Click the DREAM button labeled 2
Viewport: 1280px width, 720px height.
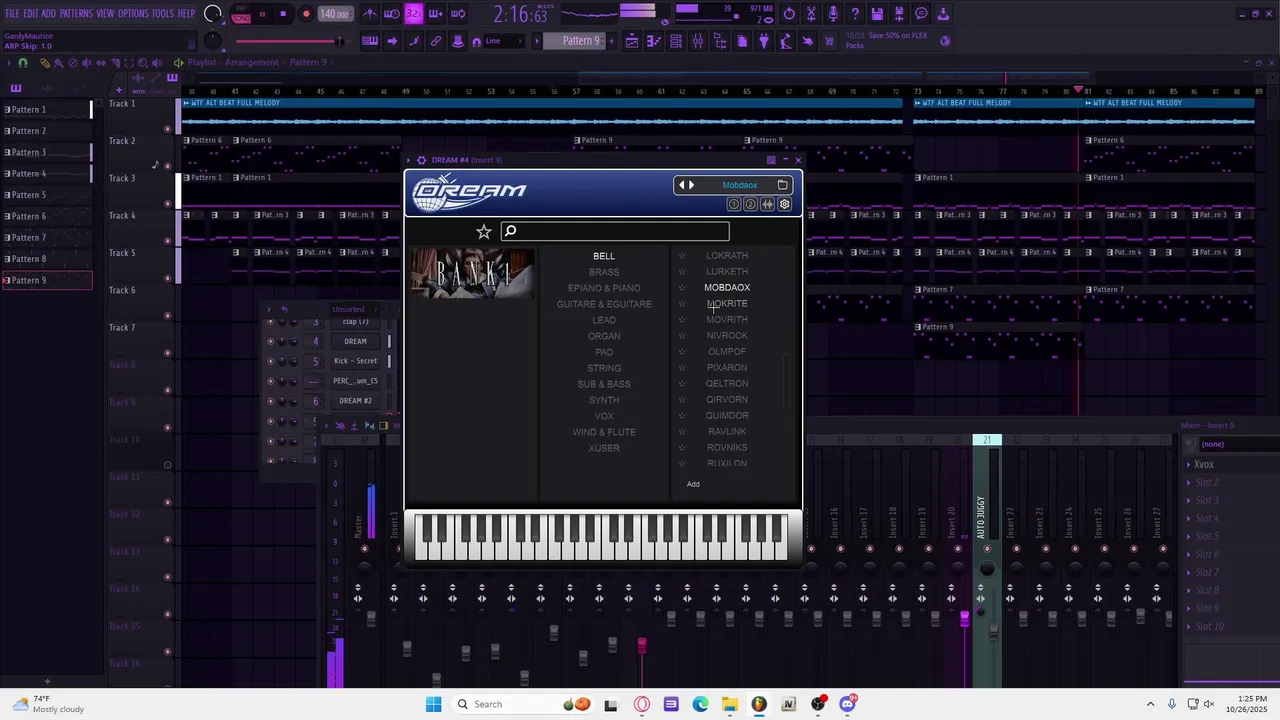coord(750,204)
